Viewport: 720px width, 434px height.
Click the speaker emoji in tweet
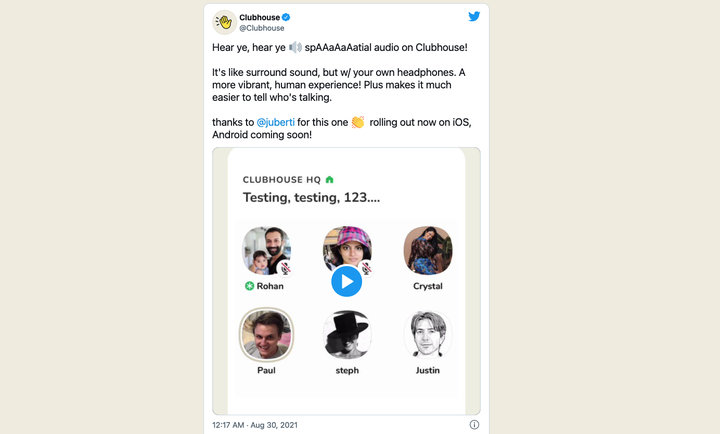295,47
